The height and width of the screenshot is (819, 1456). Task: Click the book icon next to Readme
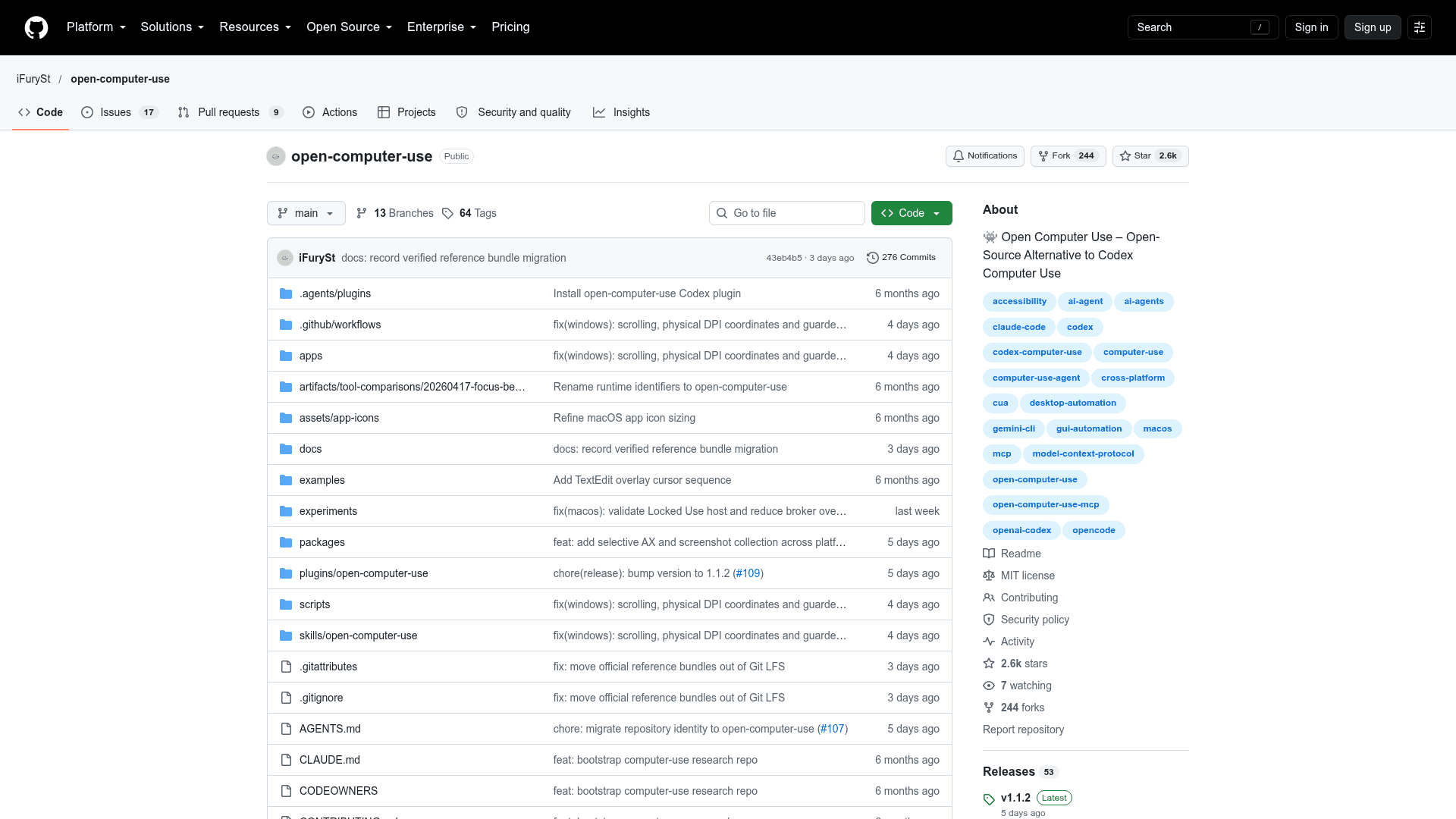coord(989,554)
